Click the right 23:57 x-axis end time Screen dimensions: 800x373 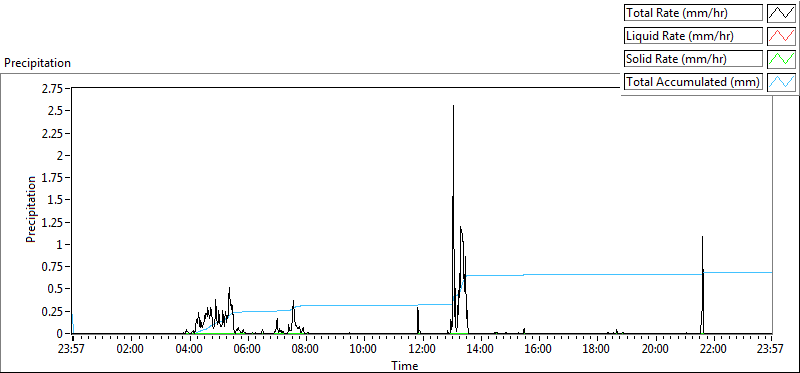(771, 350)
